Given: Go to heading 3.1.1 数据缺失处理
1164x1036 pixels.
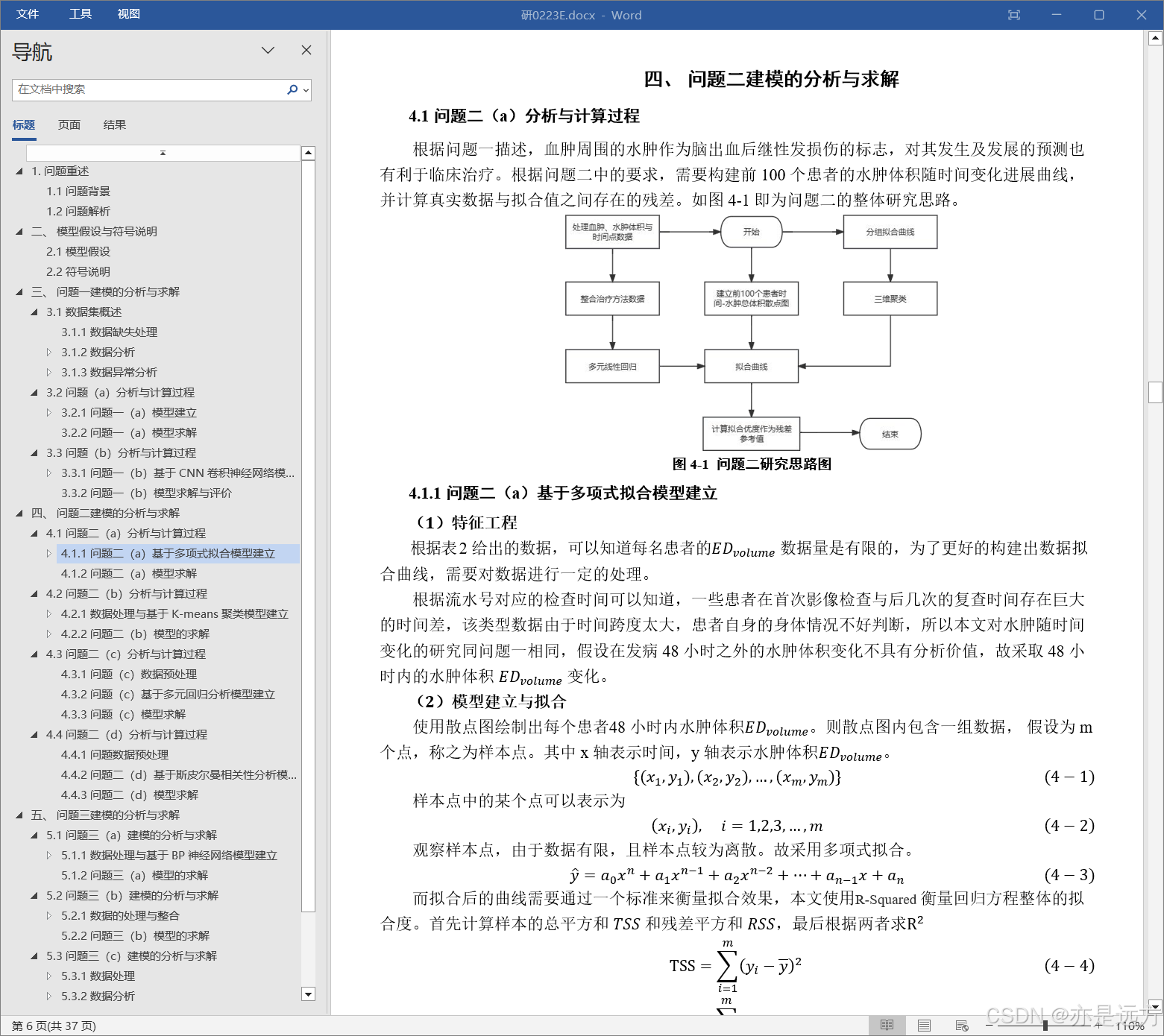Looking at the screenshot, I should pos(110,332).
